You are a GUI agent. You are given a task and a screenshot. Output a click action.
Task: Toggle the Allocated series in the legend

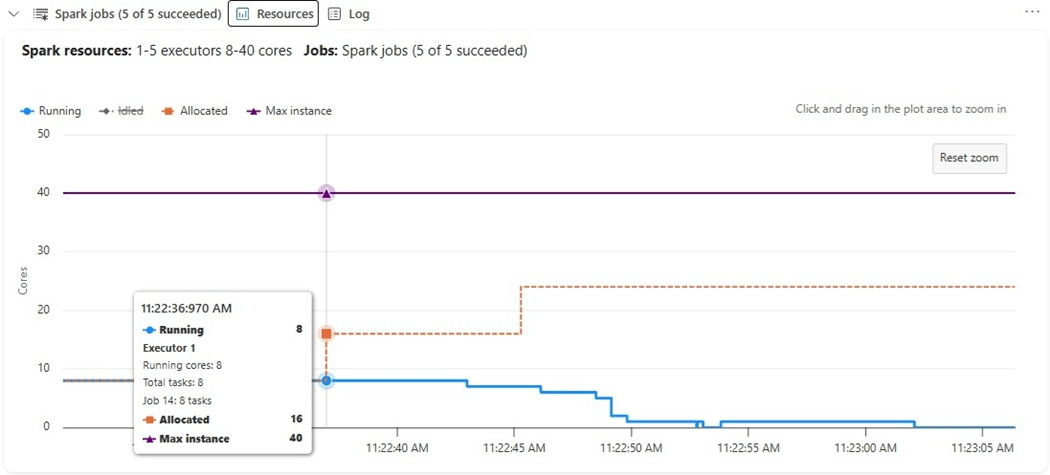[194, 111]
